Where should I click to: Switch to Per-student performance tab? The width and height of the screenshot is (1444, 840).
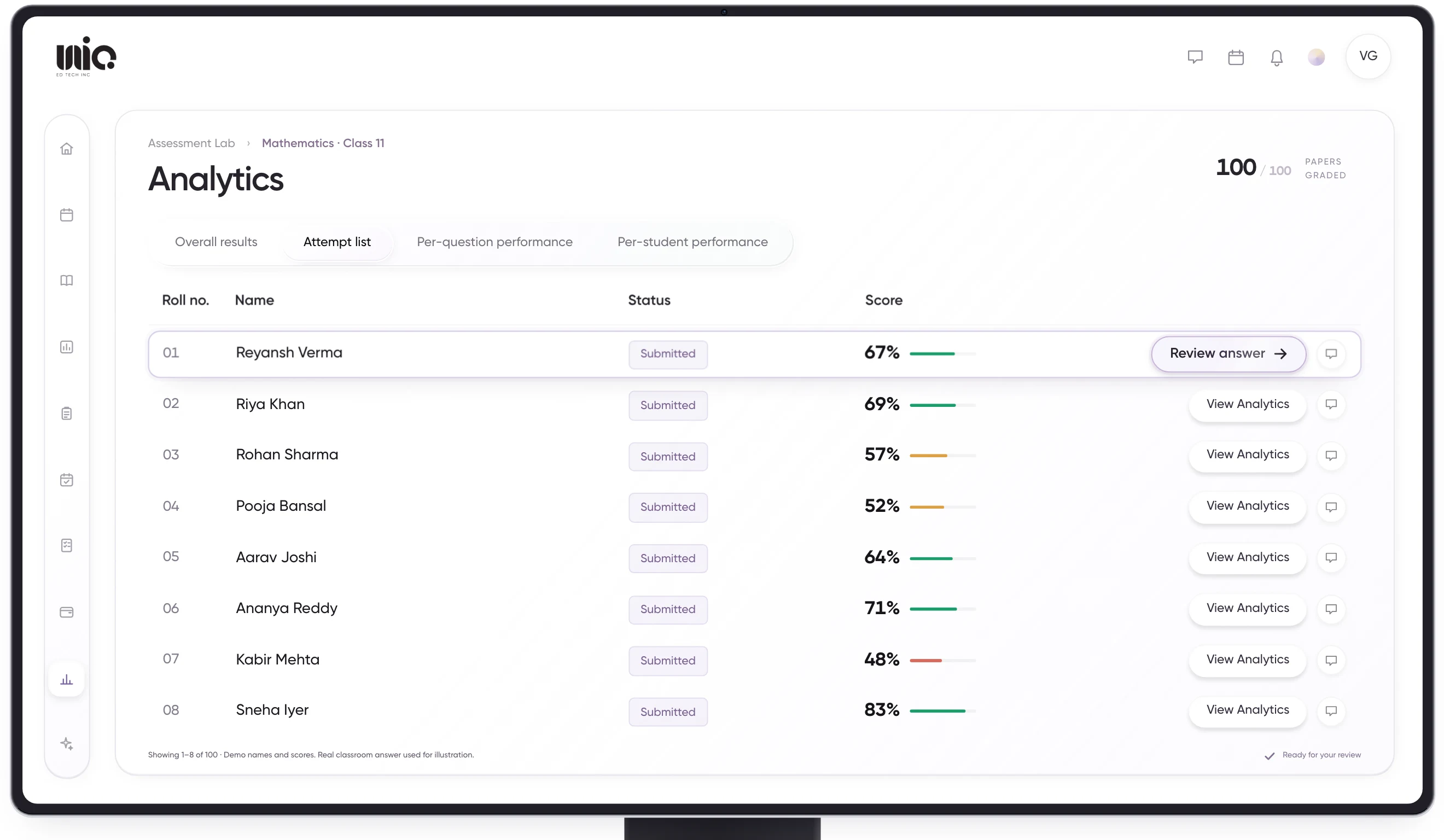pyautogui.click(x=692, y=242)
